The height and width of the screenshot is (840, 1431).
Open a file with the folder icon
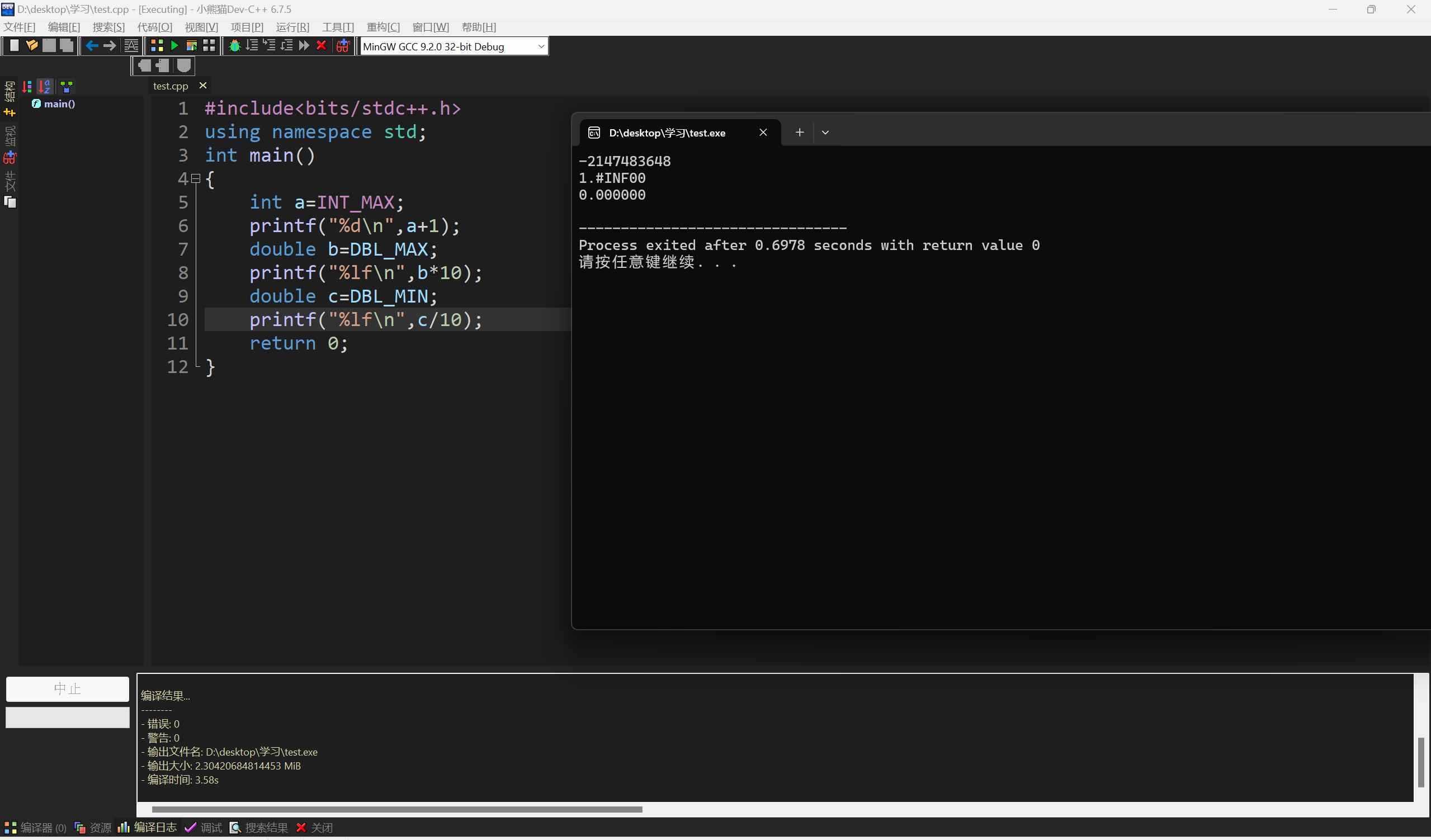[x=32, y=46]
